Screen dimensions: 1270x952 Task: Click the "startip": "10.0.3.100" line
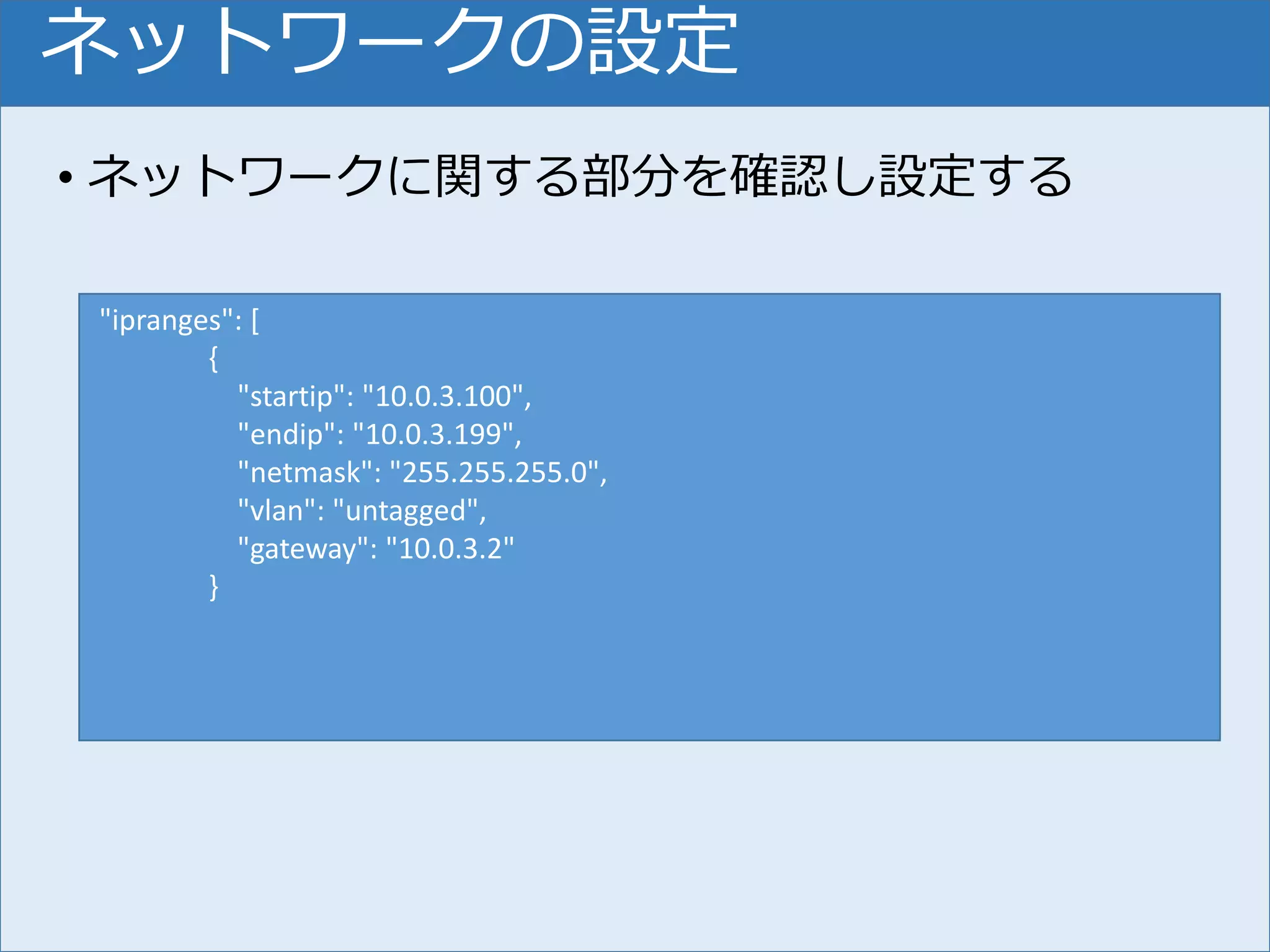384,397
